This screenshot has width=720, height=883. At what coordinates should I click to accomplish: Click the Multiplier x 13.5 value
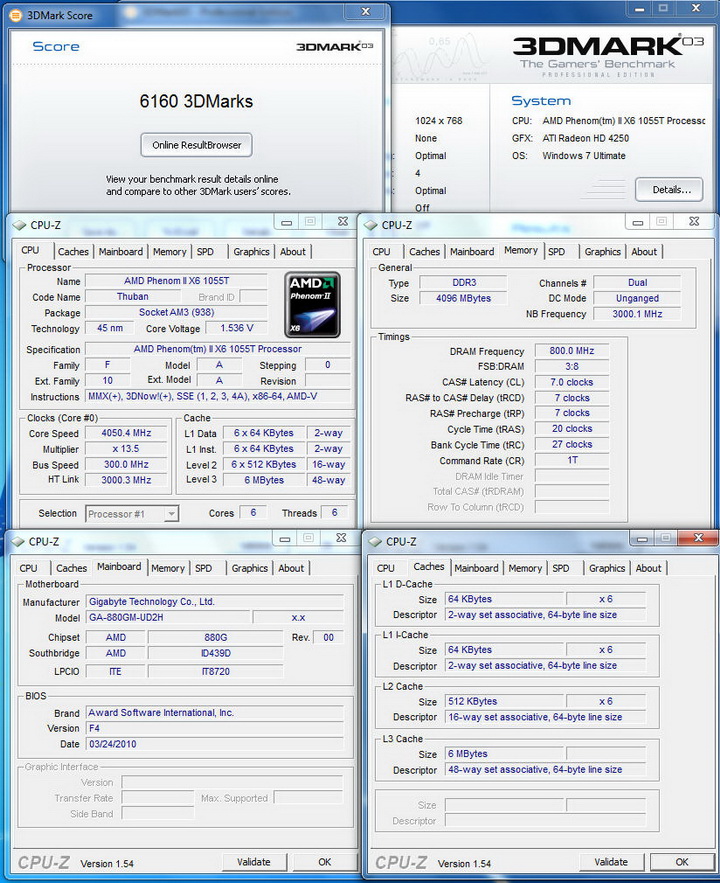pos(126,449)
